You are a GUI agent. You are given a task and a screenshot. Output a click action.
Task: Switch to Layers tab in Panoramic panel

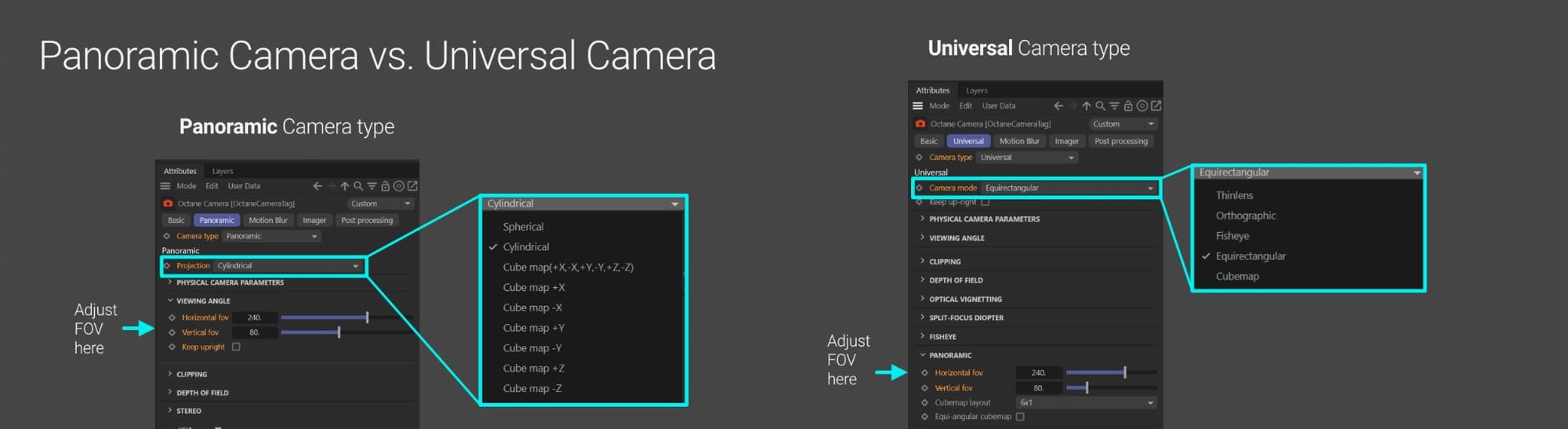pyautogui.click(x=223, y=171)
